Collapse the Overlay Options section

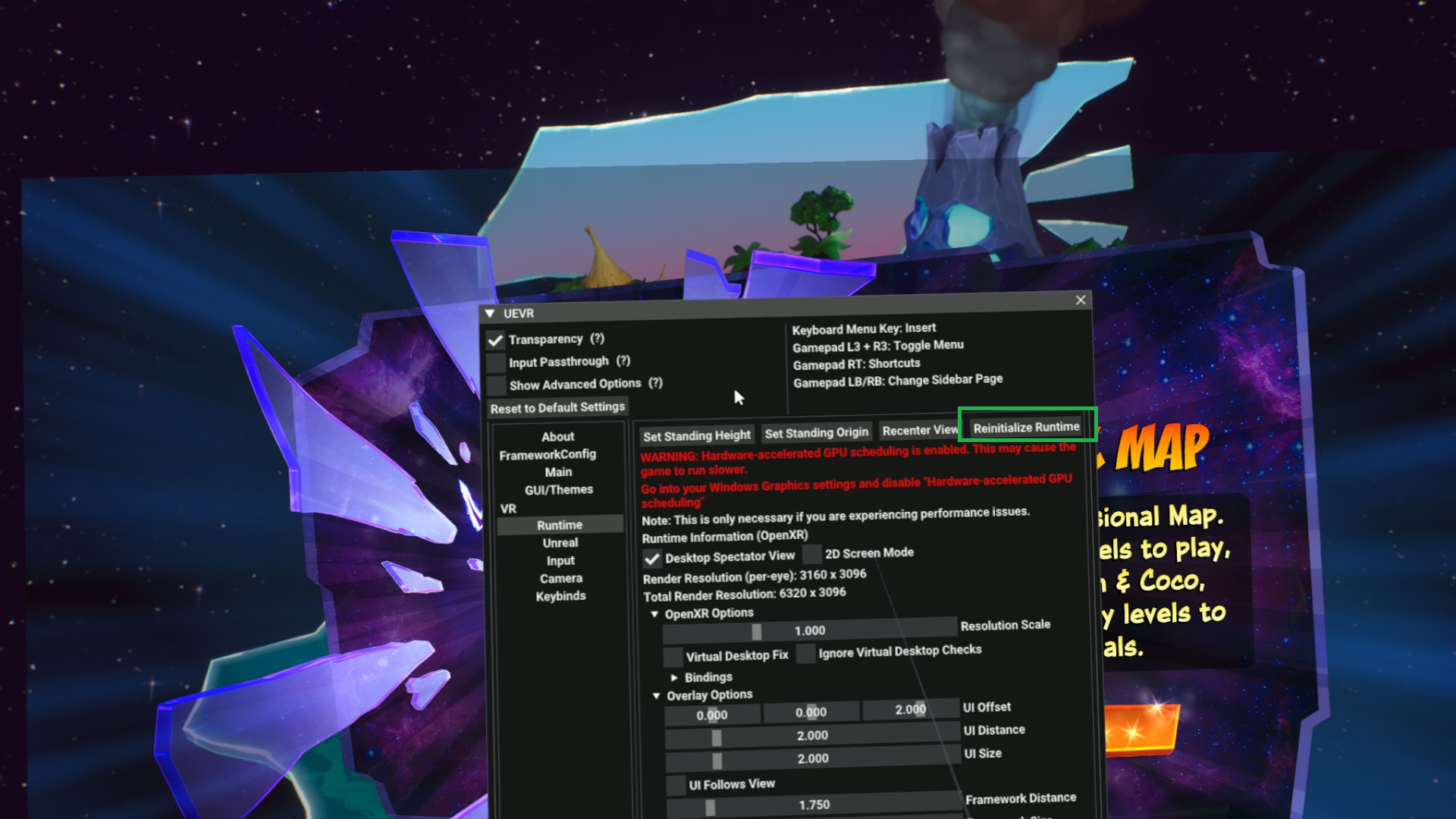click(x=657, y=696)
